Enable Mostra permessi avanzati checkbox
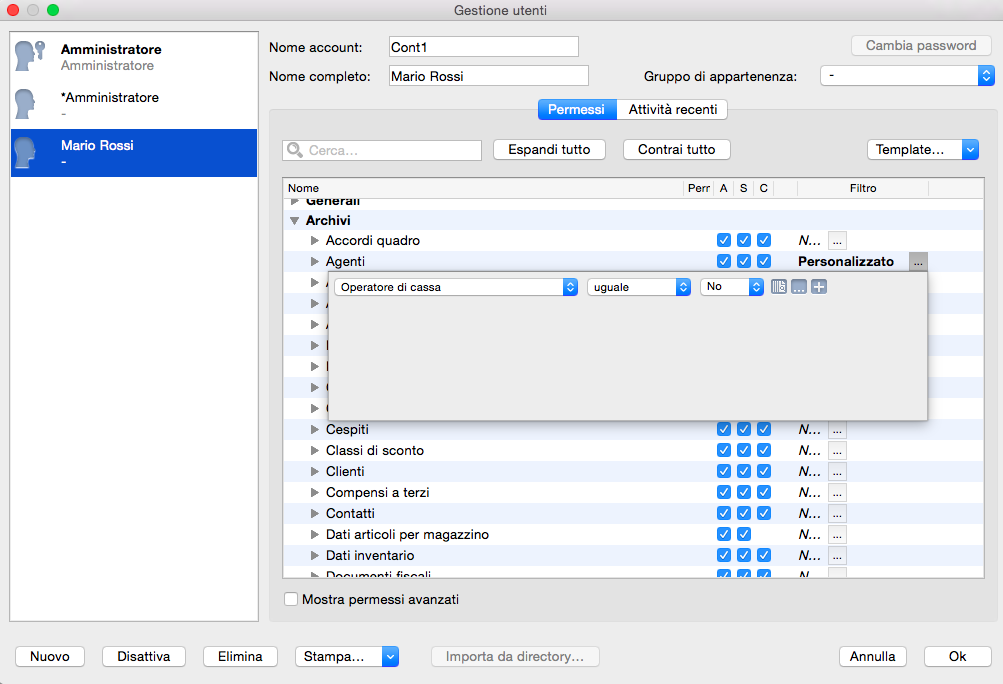The height and width of the screenshot is (684, 1003). click(291, 600)
